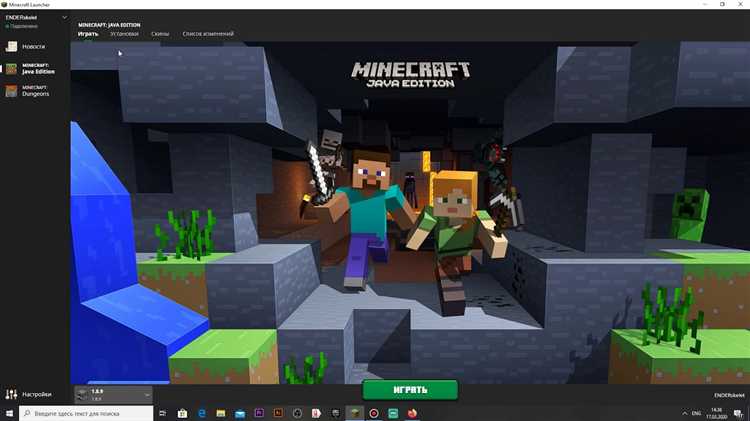The height and width of the screenshot is (421, 750).
Task: Show hidden system tray icons
Action: pos(684,413)
